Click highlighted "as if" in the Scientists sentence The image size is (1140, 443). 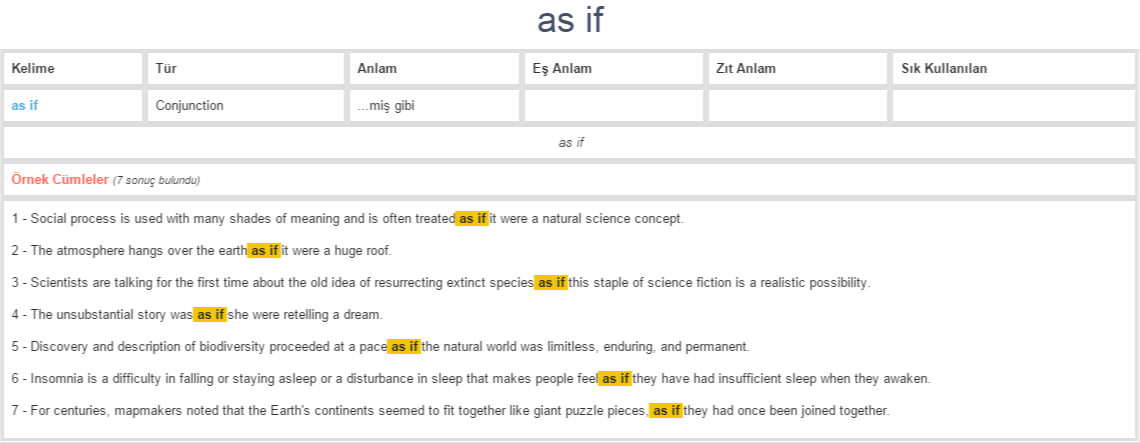click(x=551, y=283)
